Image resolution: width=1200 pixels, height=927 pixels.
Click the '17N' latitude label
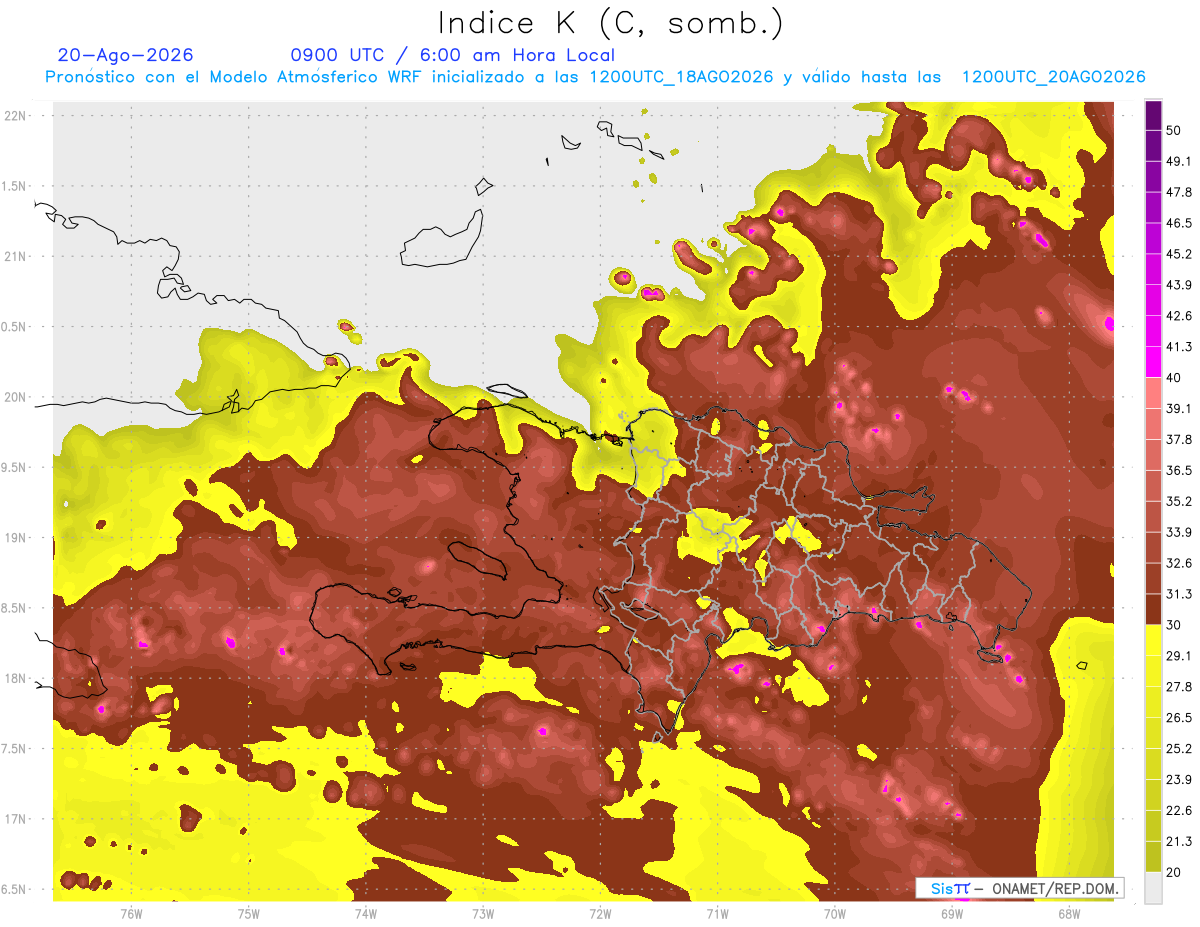click(17, 819)
